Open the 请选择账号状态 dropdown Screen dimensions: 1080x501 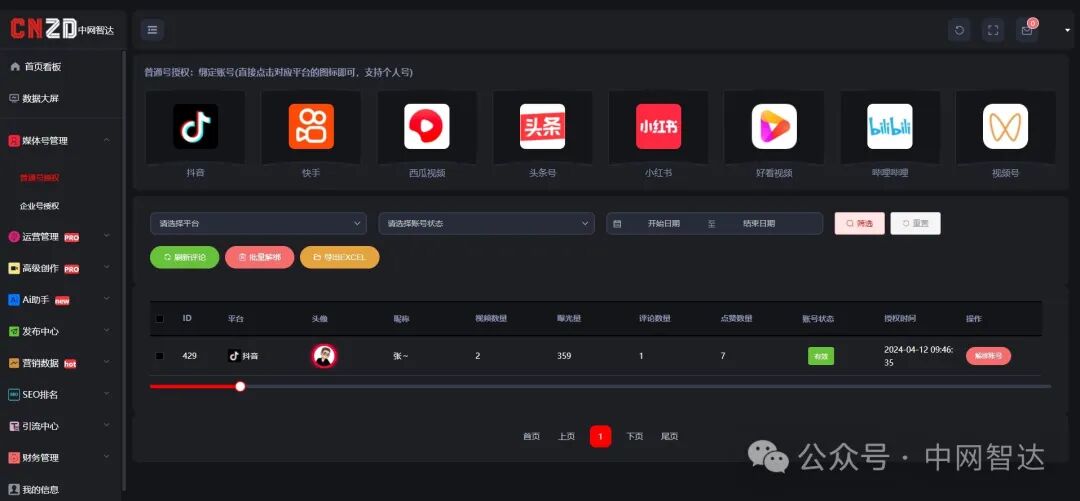(486, 223)
